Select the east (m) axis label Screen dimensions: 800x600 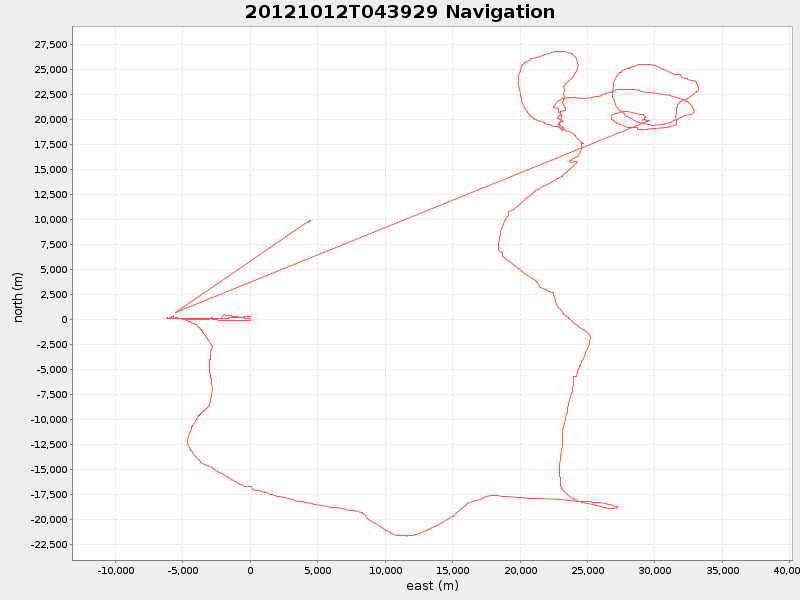(429, 586)
